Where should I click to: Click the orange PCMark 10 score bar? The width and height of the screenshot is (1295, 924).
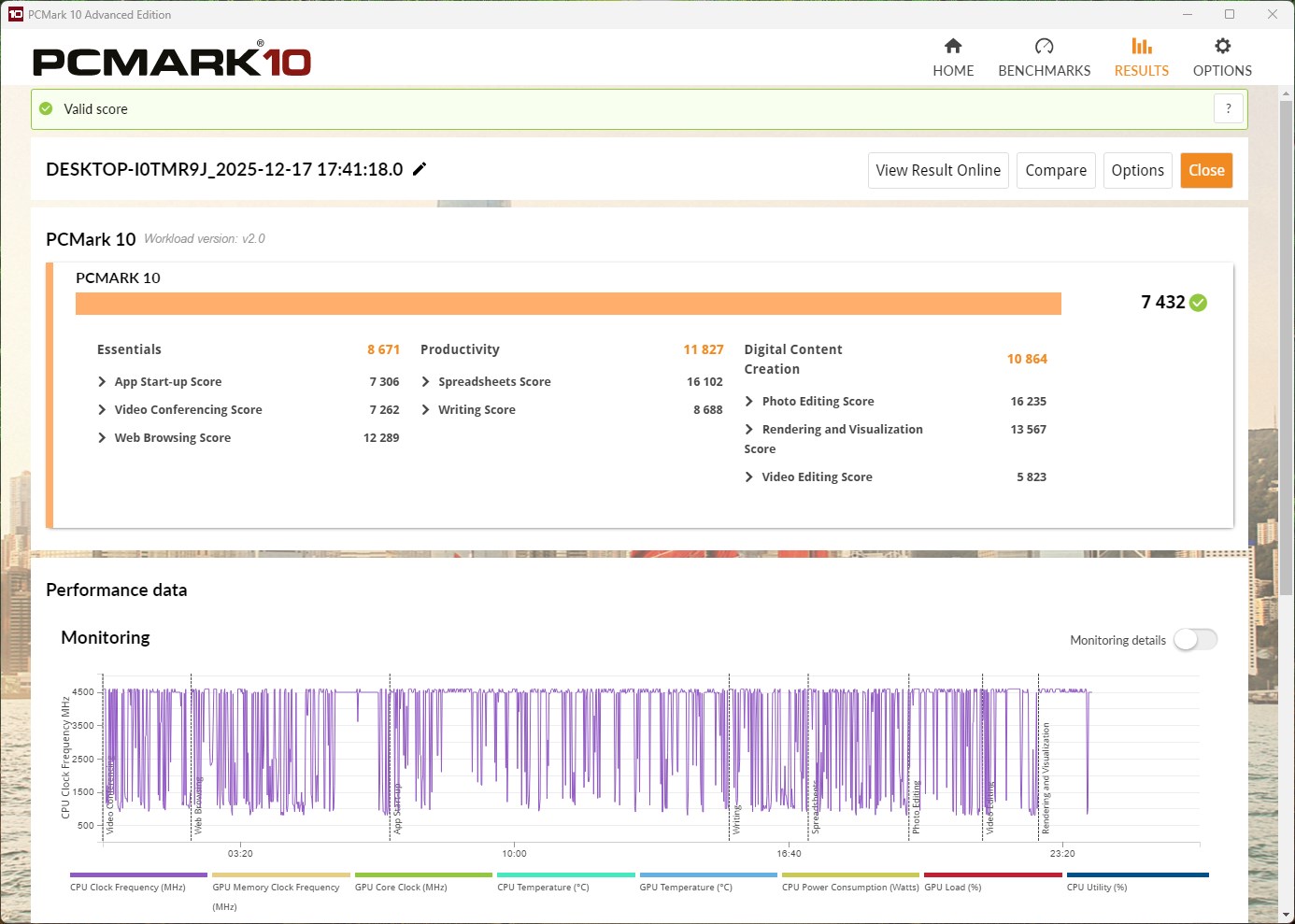568,304
